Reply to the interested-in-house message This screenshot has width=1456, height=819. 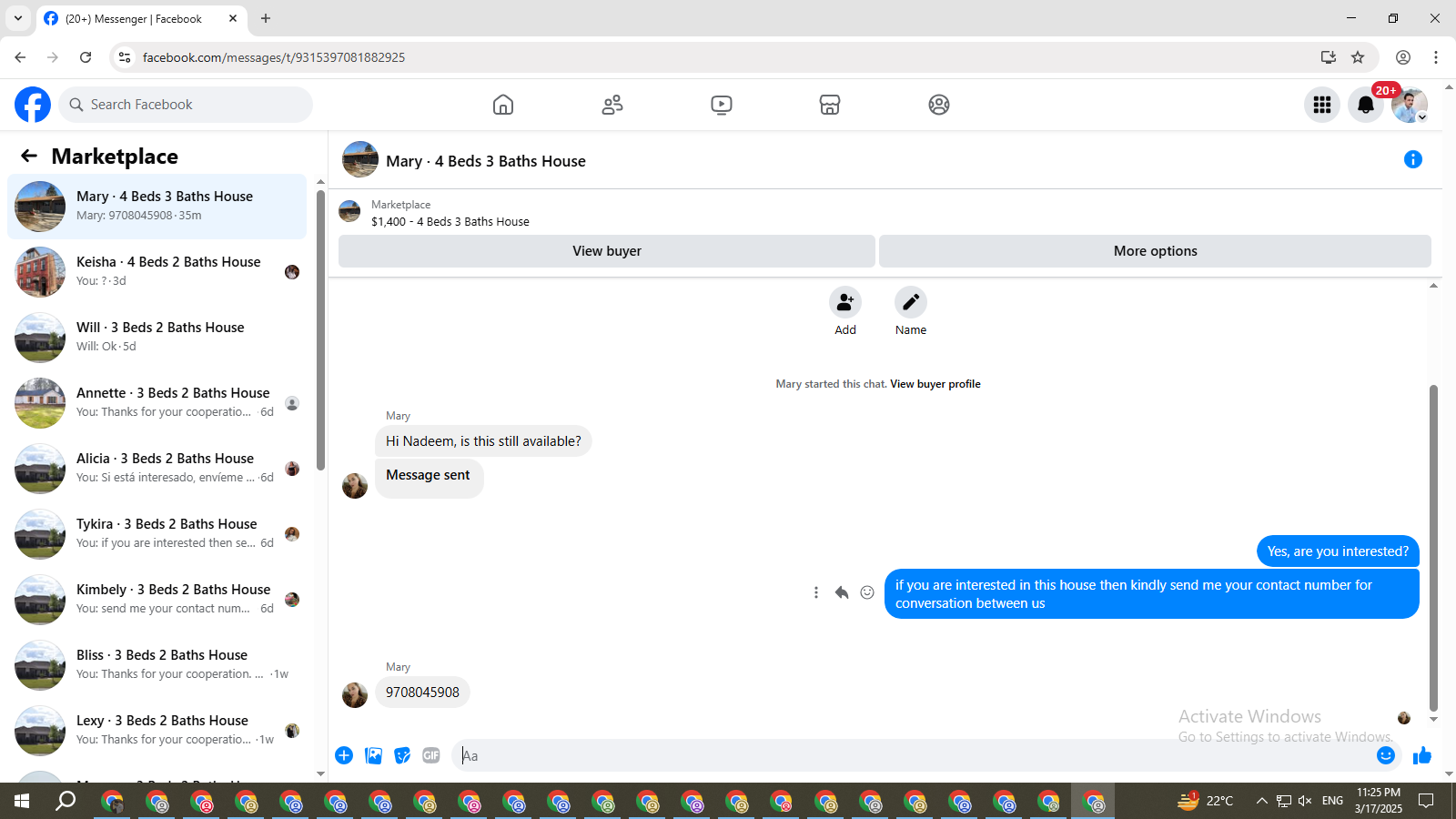click(x=842, y=592)
